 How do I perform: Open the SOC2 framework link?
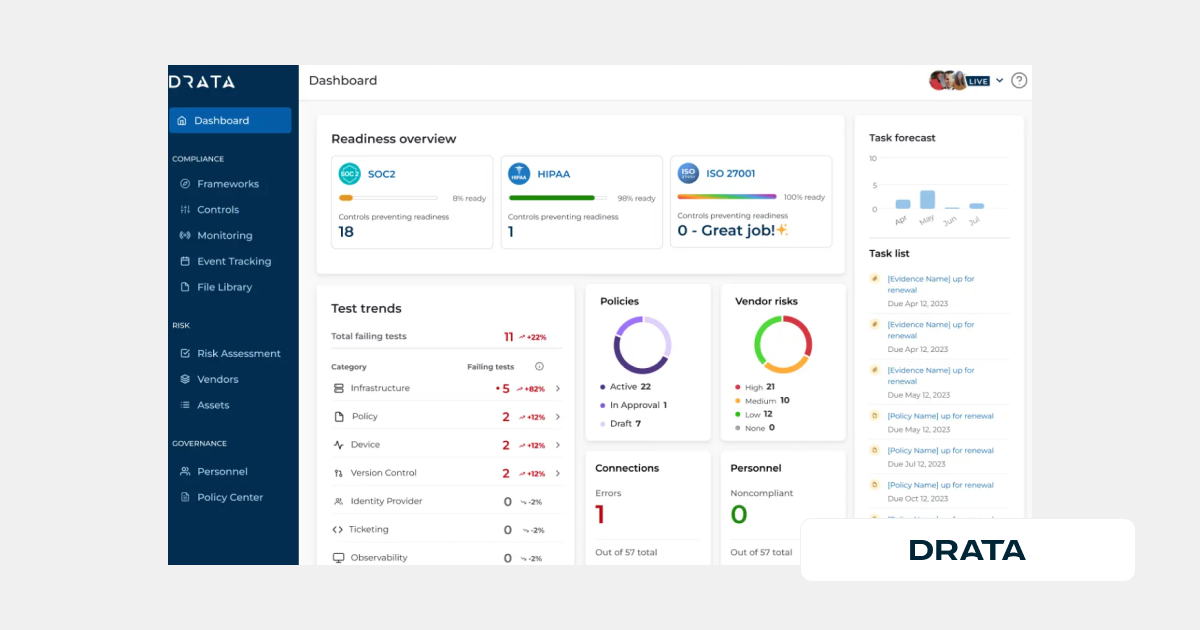tap(381, 174)
